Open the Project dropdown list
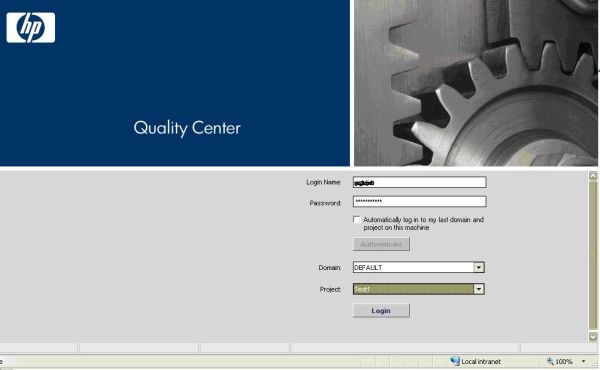 (479, 289)
